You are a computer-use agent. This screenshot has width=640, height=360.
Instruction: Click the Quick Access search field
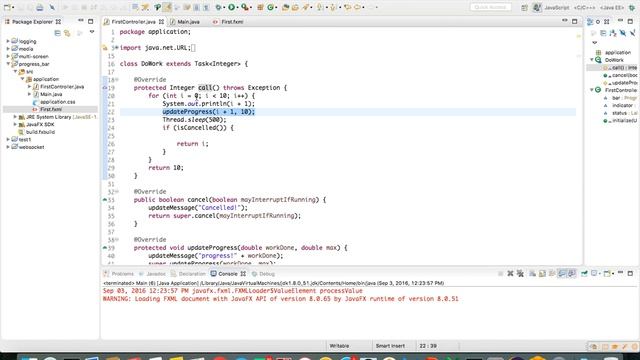[491, 7]
